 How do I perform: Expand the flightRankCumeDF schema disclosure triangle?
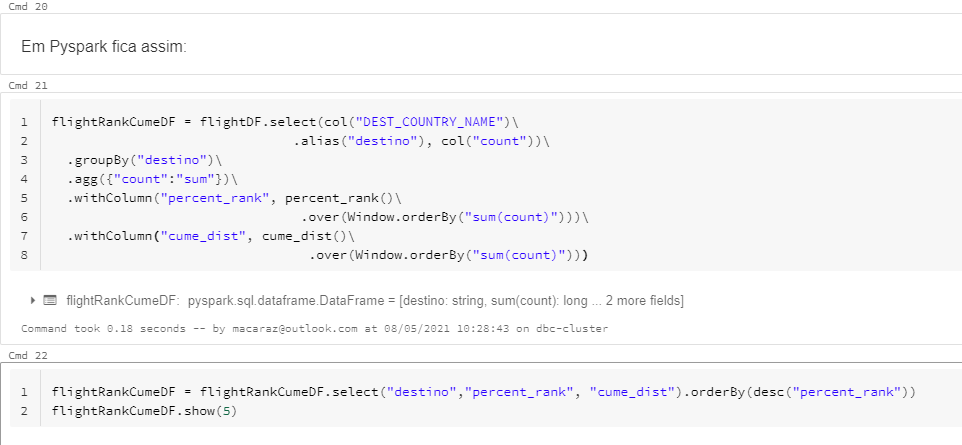(34, 300)
